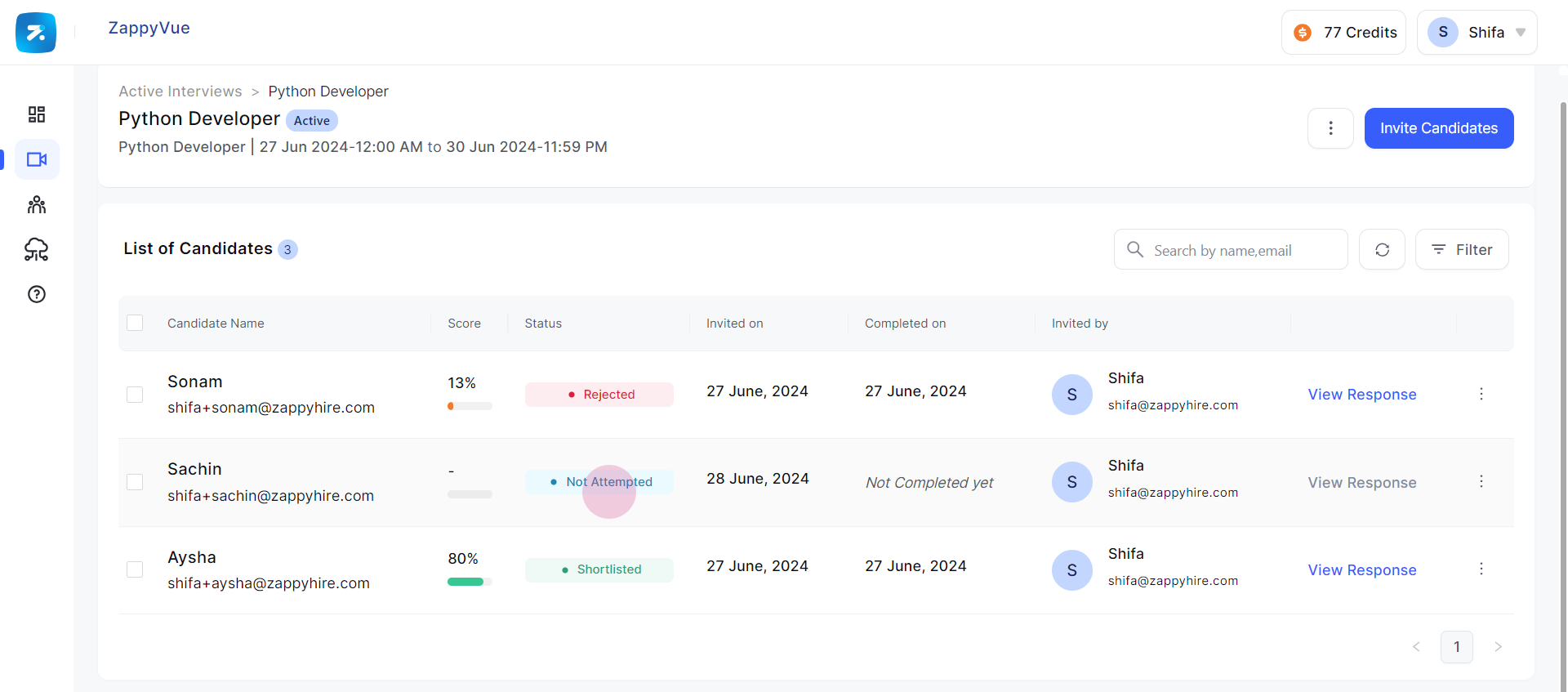The image size is (1568, 692).
Task: Click the Python Developer breadcrumb
Action: (328, 92)
